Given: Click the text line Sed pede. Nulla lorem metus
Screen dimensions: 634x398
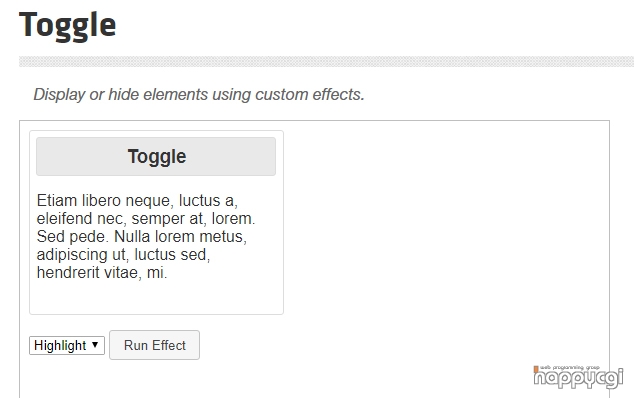Looking at the screenshot, I should [142, 237].
